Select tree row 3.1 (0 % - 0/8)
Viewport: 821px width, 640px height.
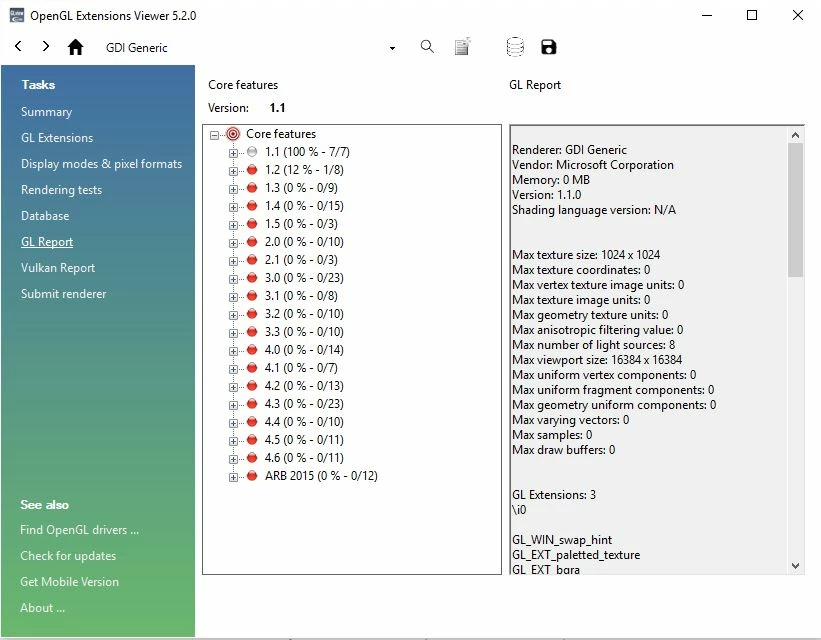[x=301, y=296]
